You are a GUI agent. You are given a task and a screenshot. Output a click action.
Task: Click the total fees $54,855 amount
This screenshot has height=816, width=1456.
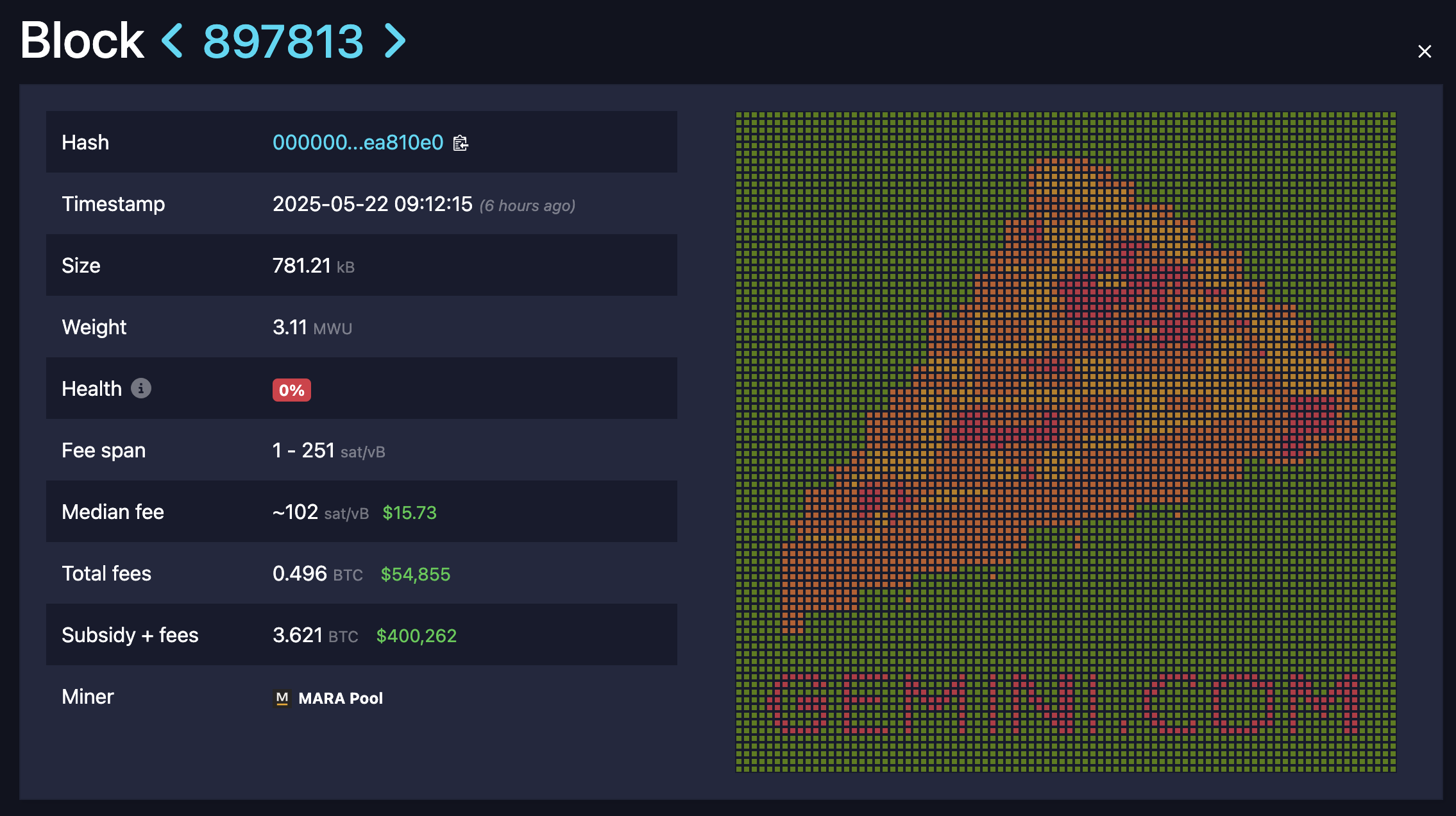(415, 574)
